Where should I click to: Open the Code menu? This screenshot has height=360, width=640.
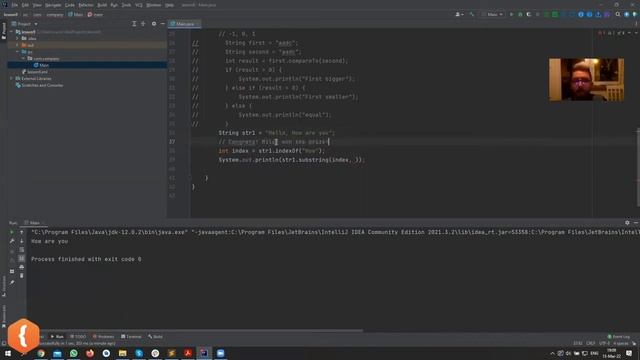(70, 5)
